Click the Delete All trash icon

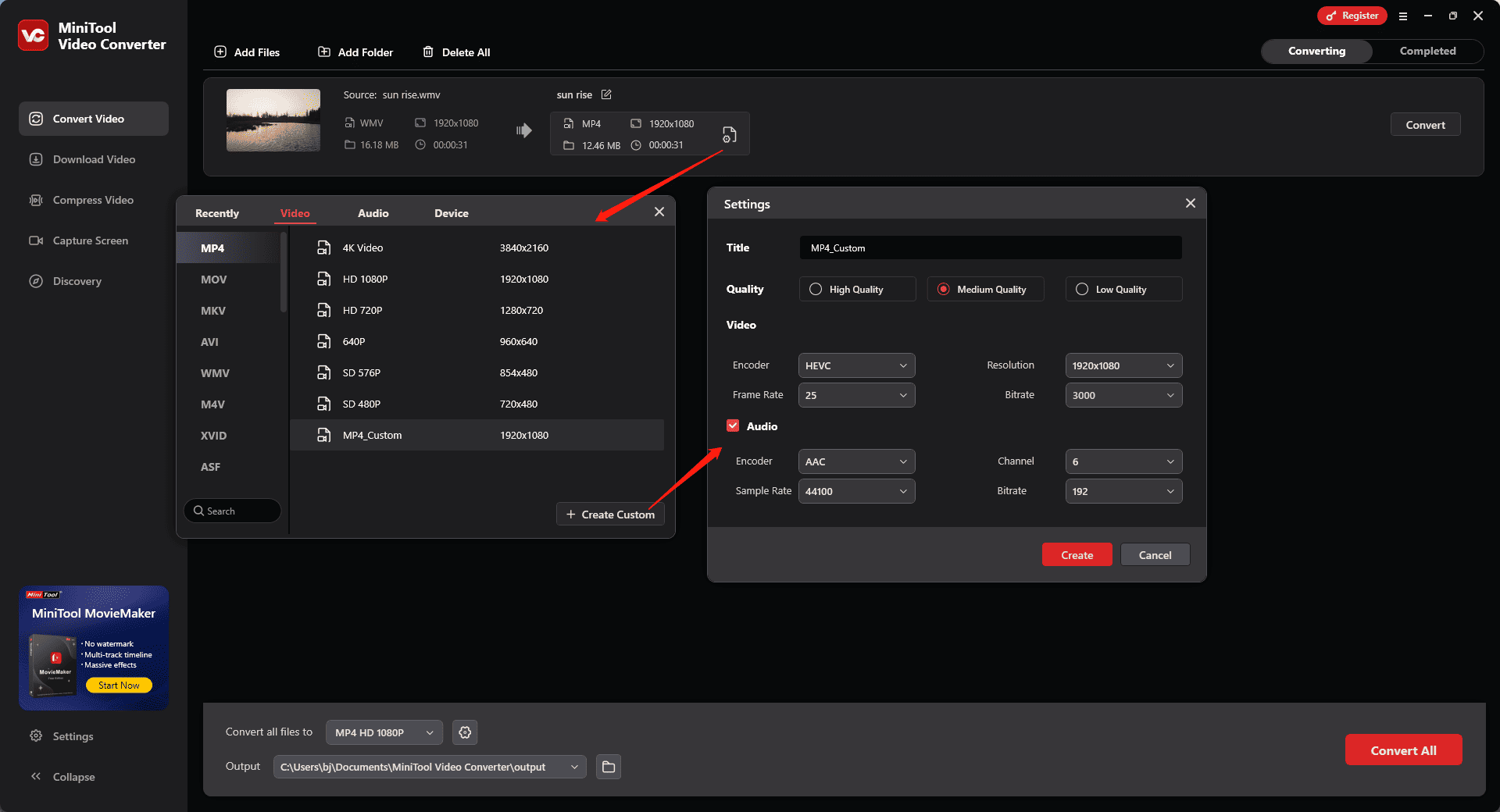tap(428, 52)
